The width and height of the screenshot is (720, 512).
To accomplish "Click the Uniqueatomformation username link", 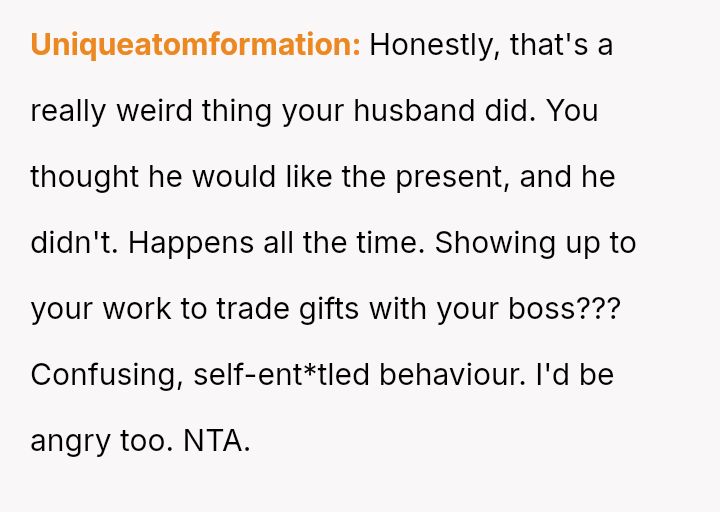I will pos(195,45).
